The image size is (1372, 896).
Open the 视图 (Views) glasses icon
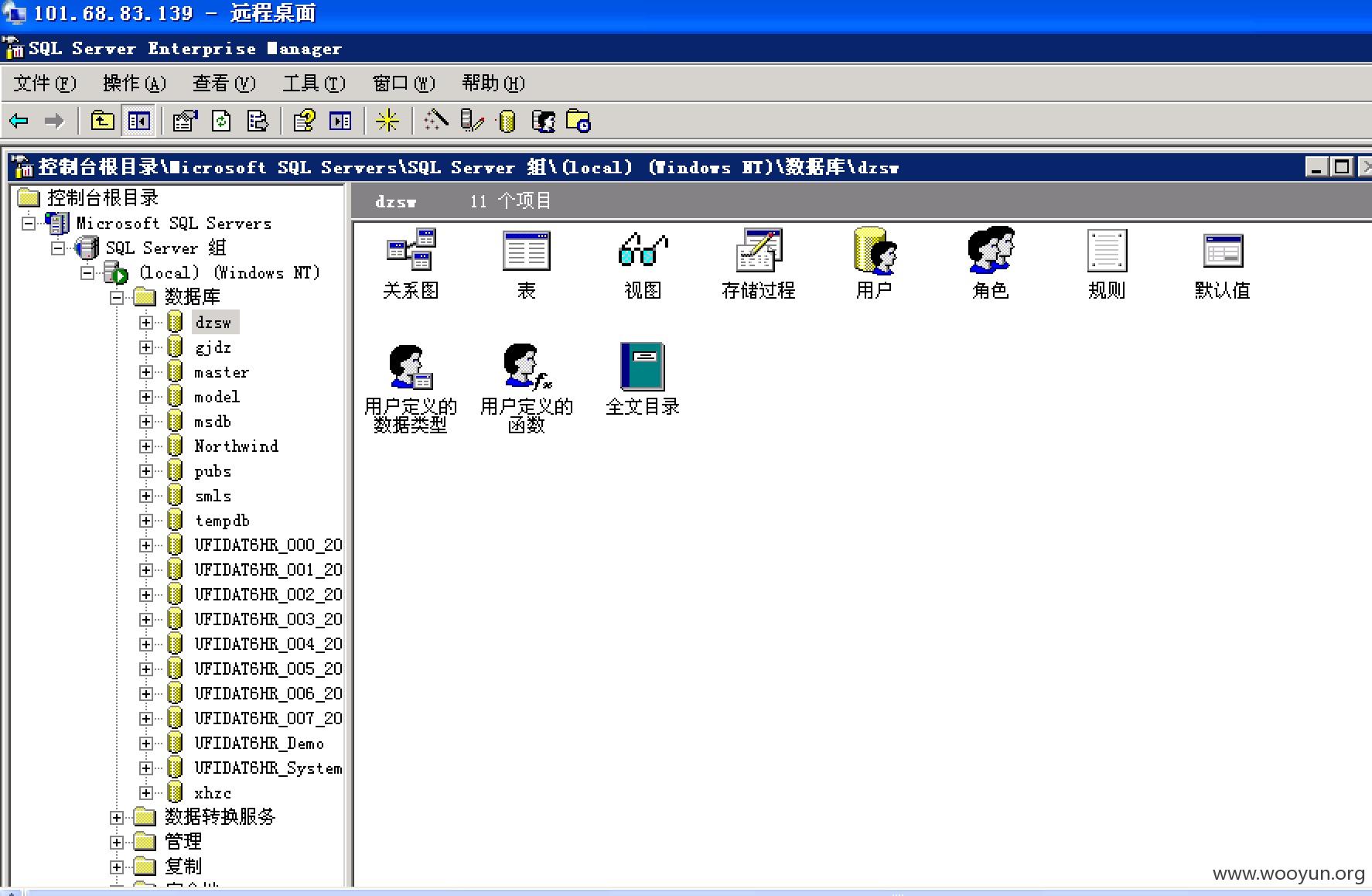click(643, 250)
